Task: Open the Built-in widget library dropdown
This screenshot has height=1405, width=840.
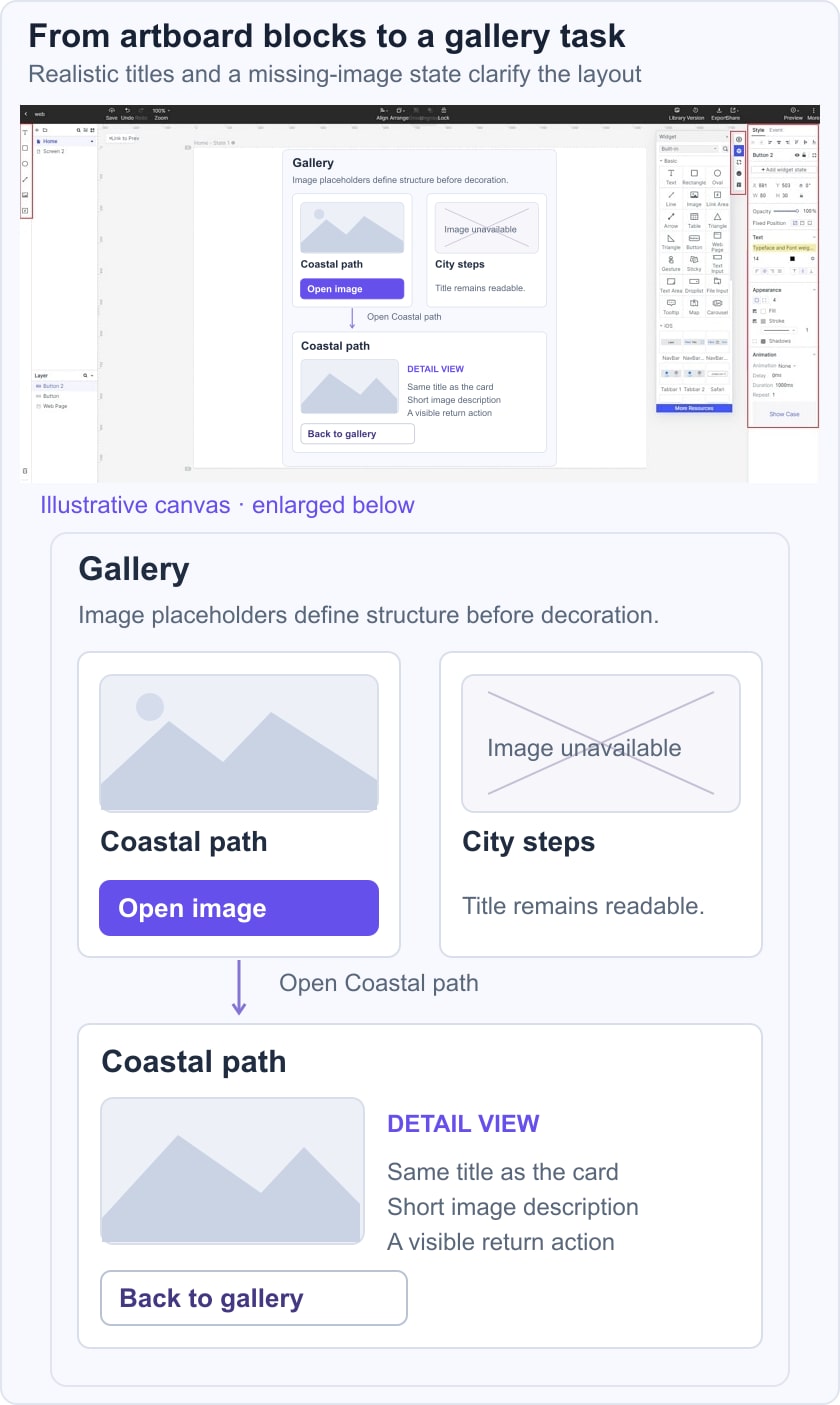Action: tap(689, 149)
